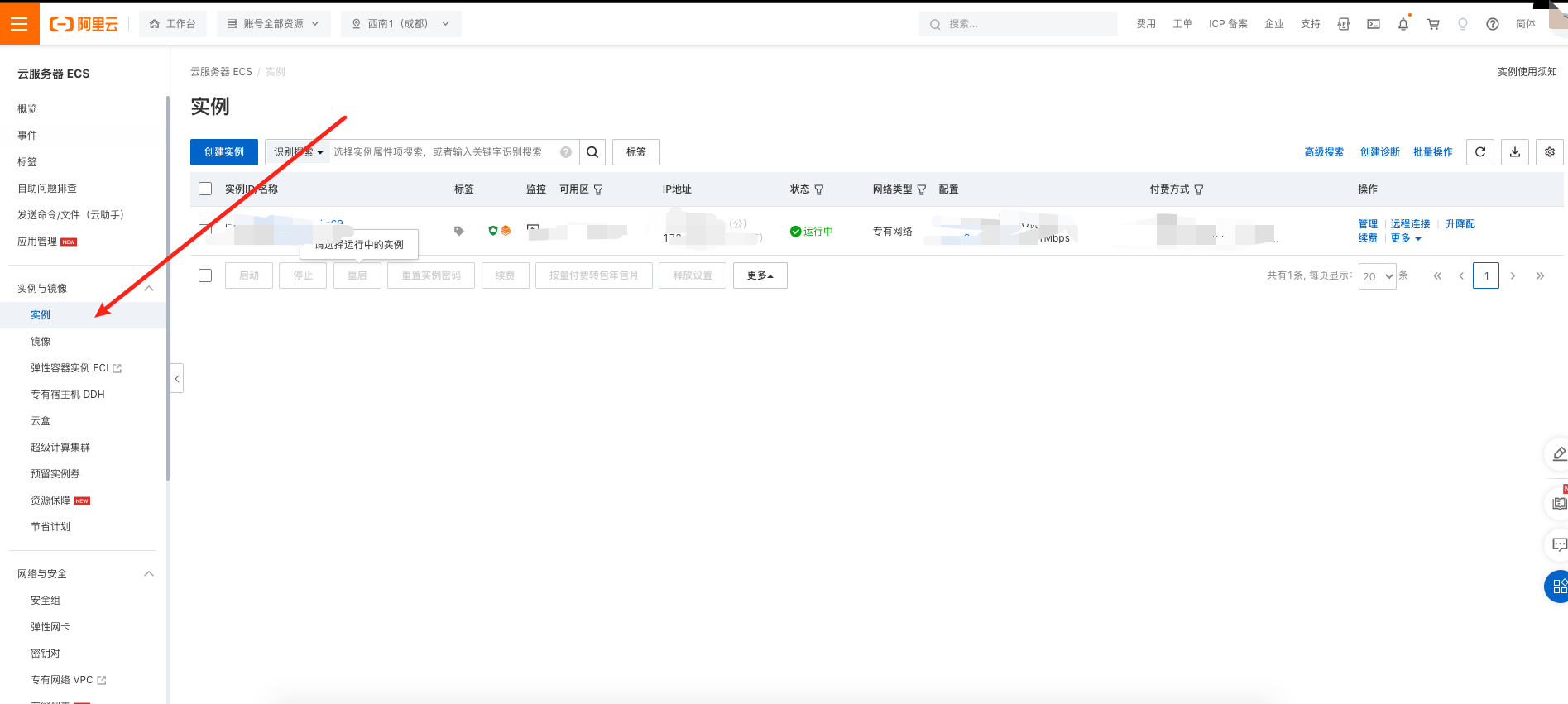Click the tag icon in instance row

[459, 232]
